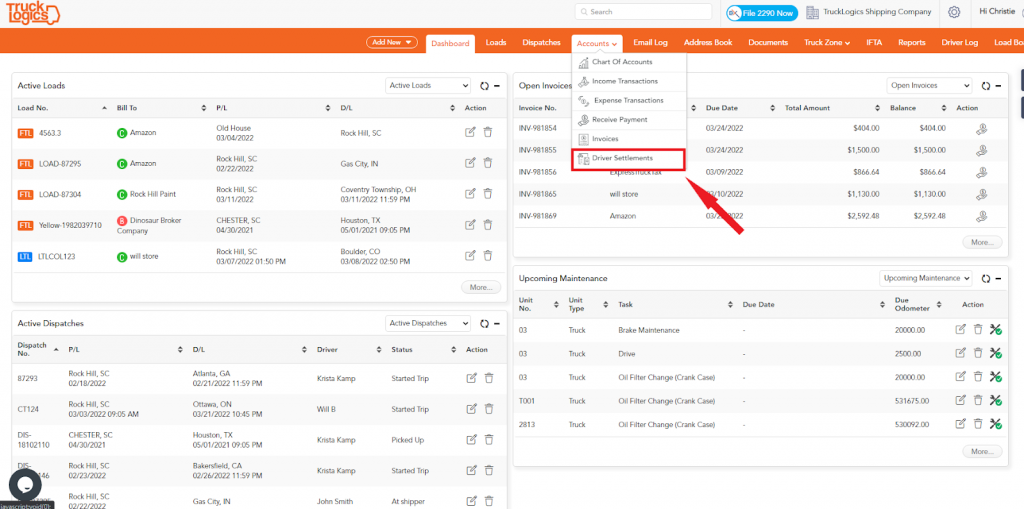Open the chat support bubble
The width and height of the screenshot is (1024, 509).
(x=25, y=485)
